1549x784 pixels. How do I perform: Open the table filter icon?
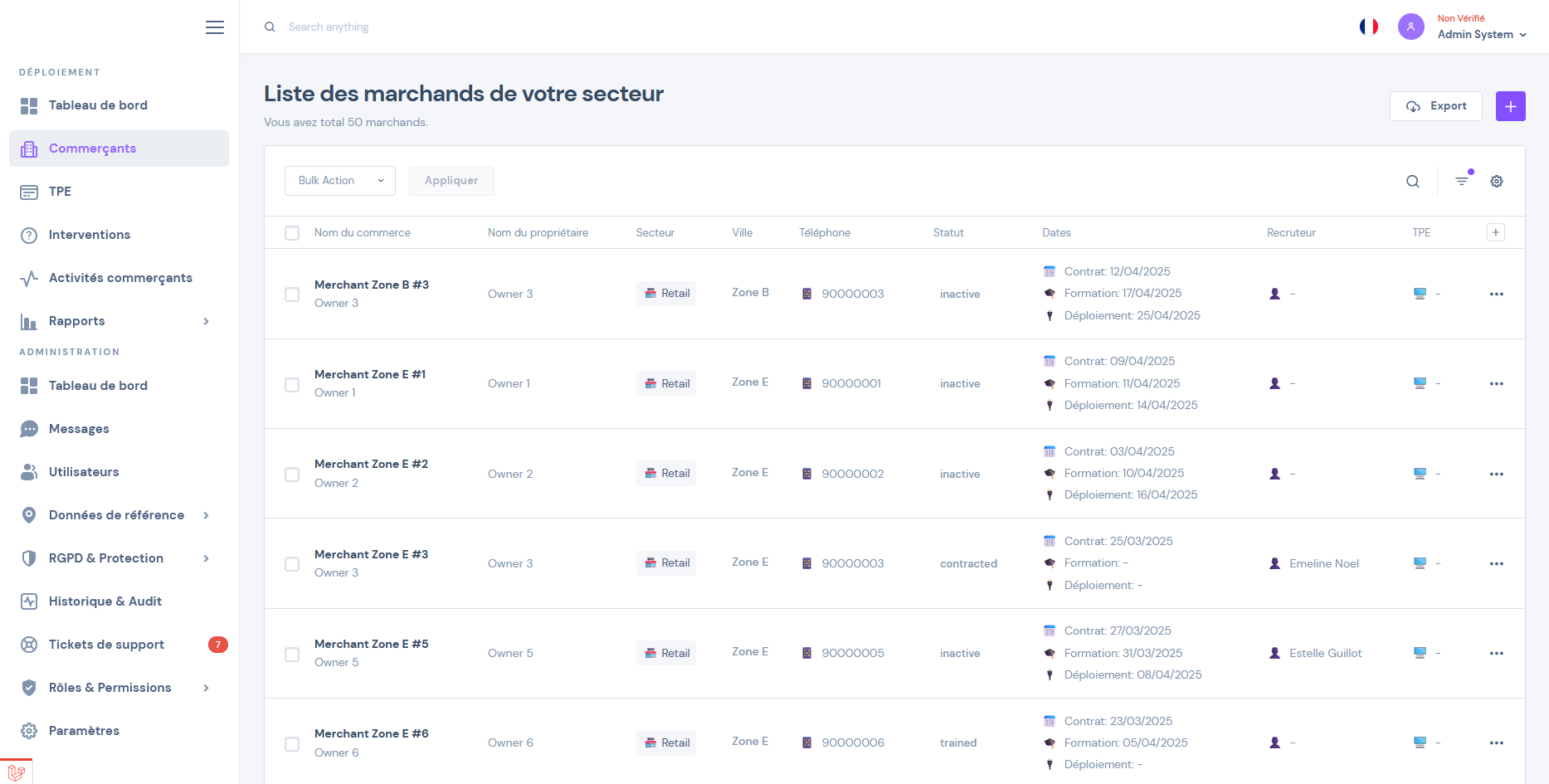(x=1462, y=181)
